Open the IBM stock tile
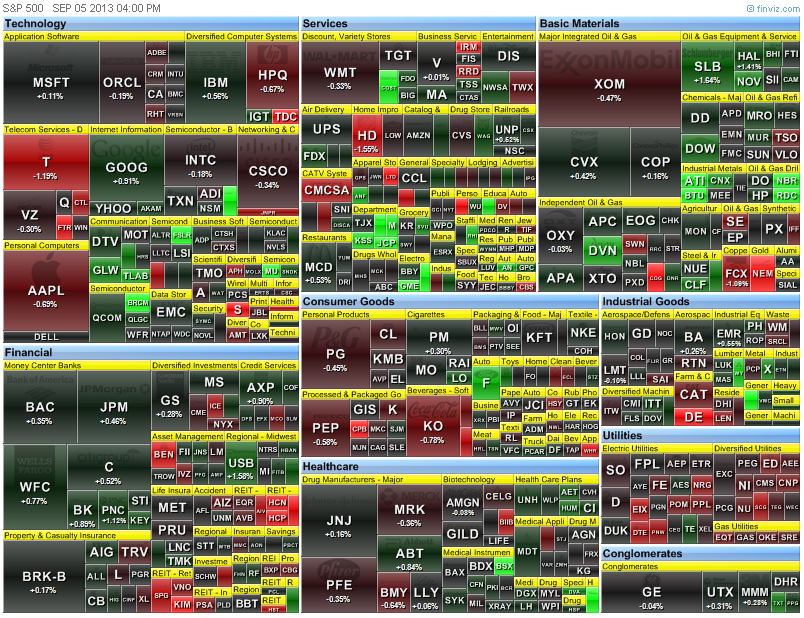804x618 pixels. click(x=215, y=83)
